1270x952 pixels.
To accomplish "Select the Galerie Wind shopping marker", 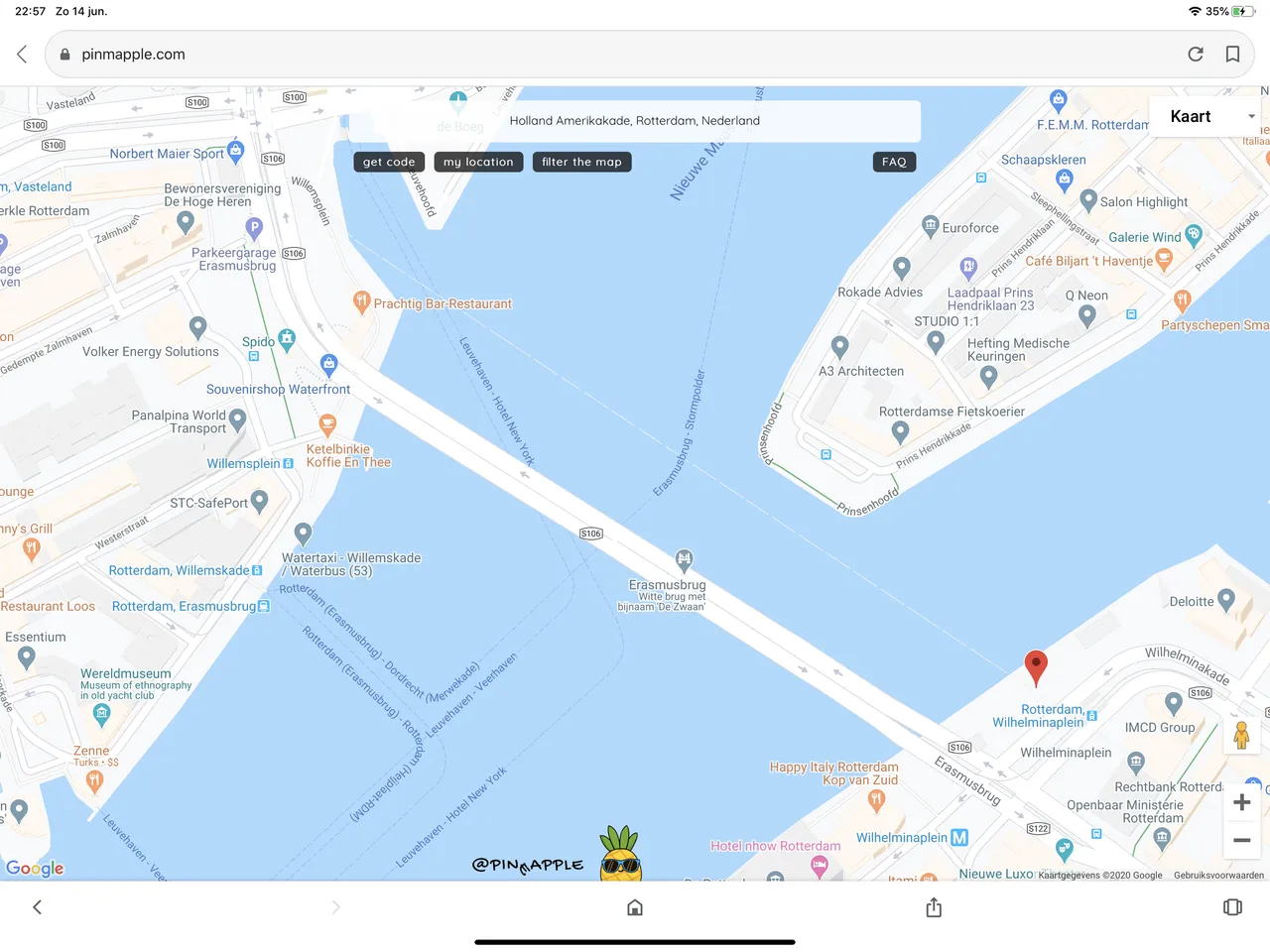I will [x=1194, y=235].
